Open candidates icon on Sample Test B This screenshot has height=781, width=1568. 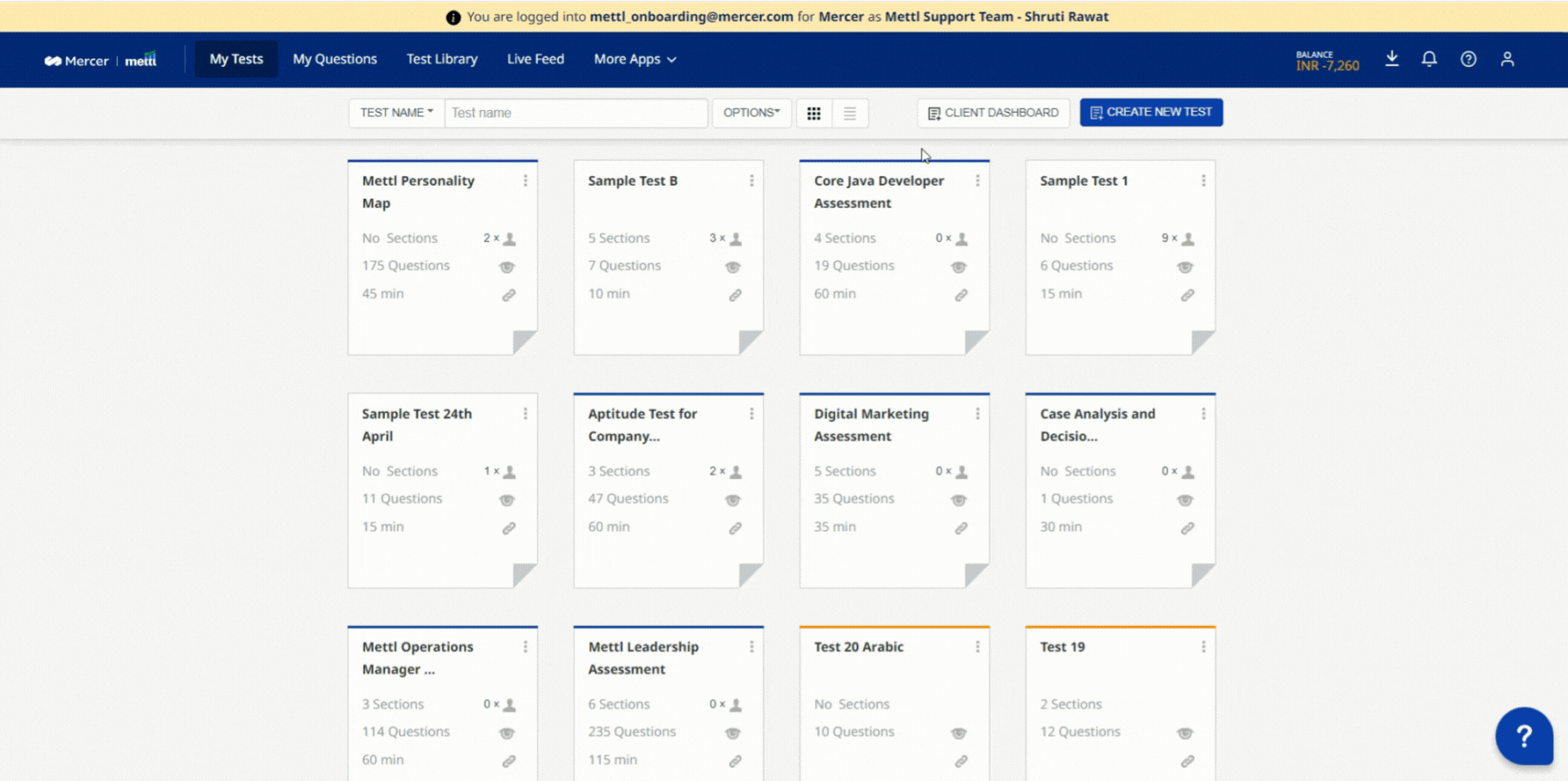[735, 238]
